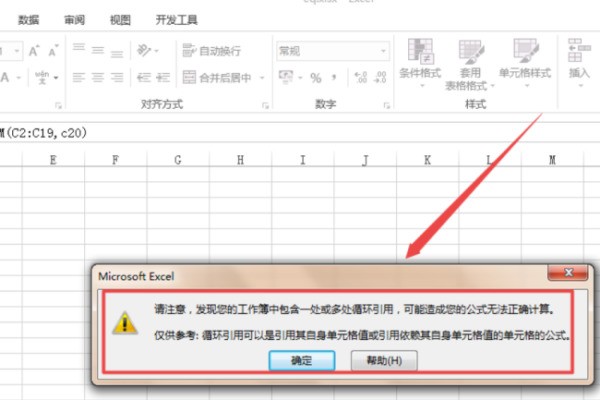Screen dimensions: 600x400
Task: Switch to the 开发工具 ribbon tab
Action: click(x=176, y=20)
